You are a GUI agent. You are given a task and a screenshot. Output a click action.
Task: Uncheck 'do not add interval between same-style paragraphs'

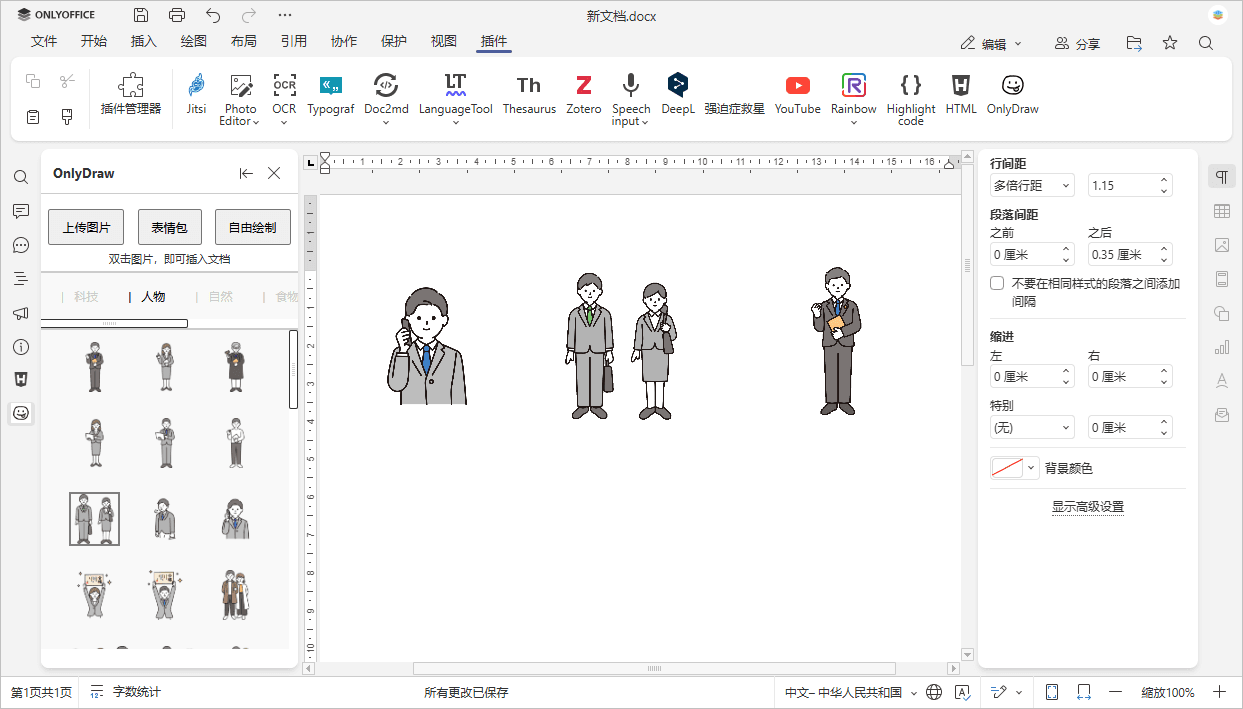(997, 282)
